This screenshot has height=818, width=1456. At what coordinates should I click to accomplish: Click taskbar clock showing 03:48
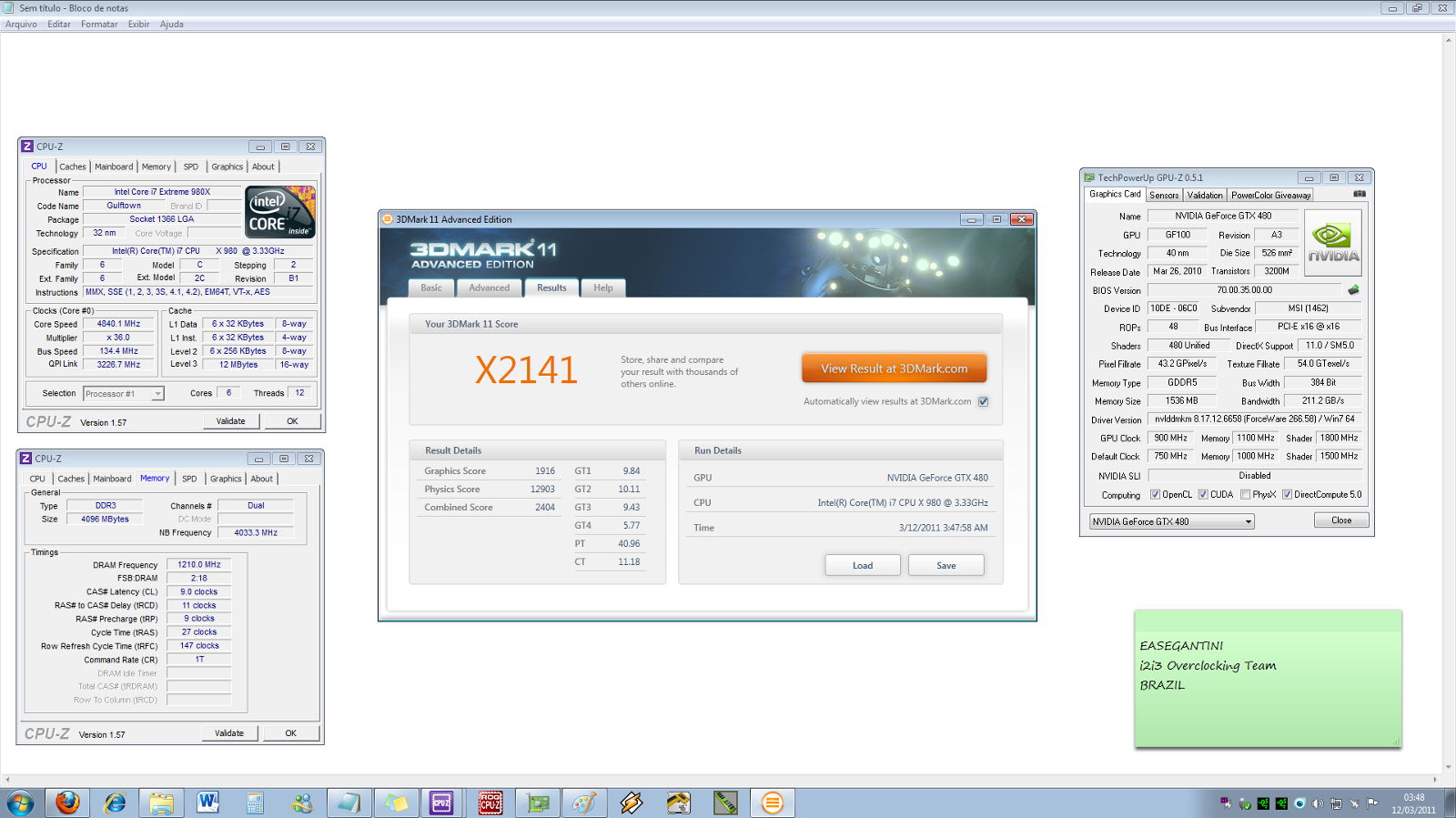[x=1413, y=803]
